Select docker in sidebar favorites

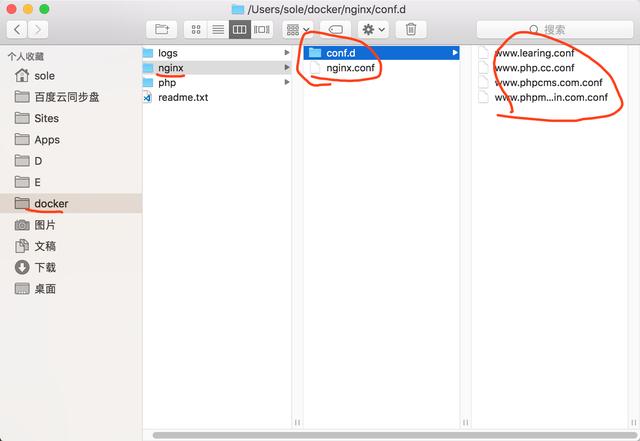pyautogui.click(x=71, y=203)
